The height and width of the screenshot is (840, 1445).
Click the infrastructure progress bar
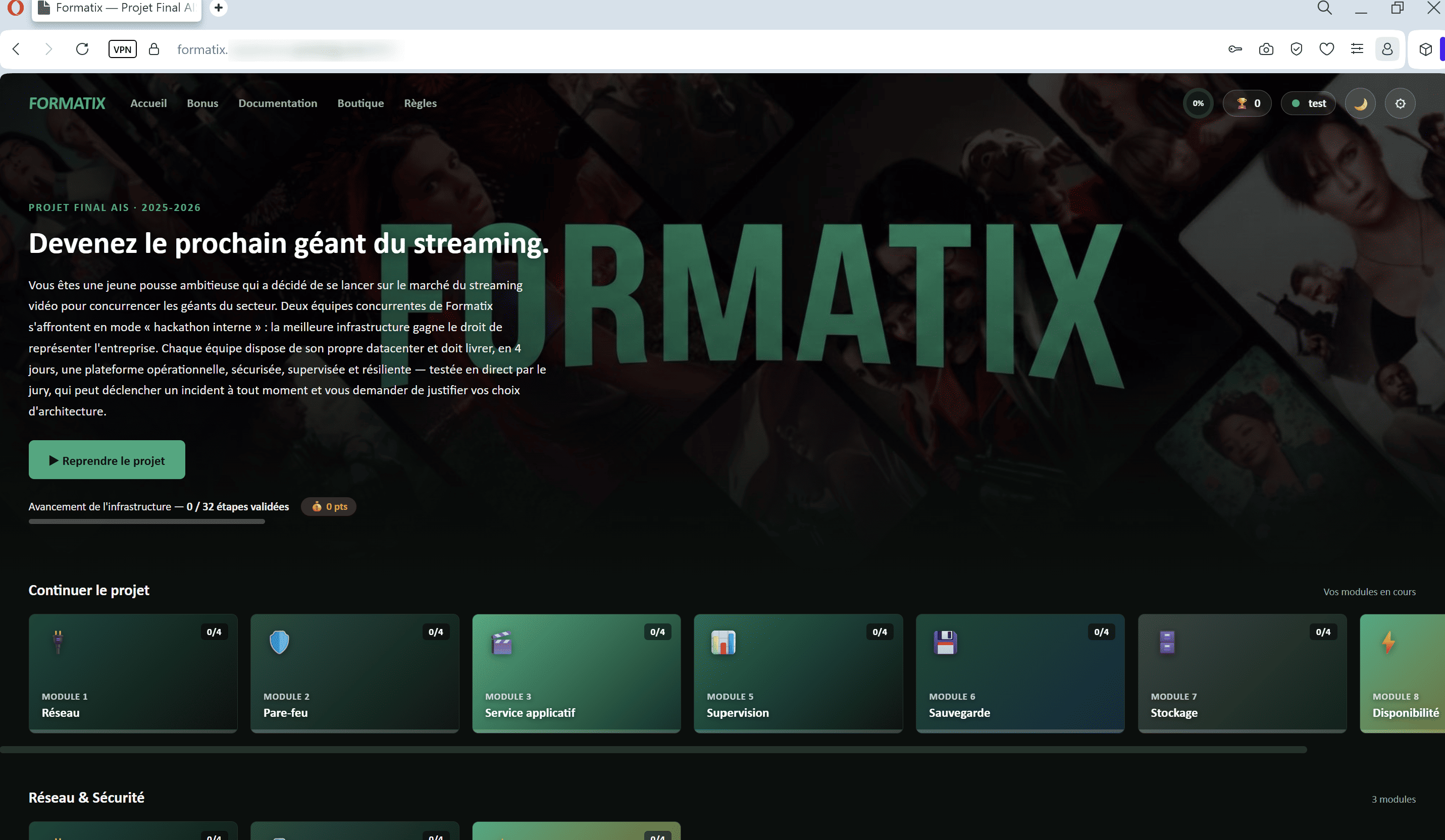(147, 522)
